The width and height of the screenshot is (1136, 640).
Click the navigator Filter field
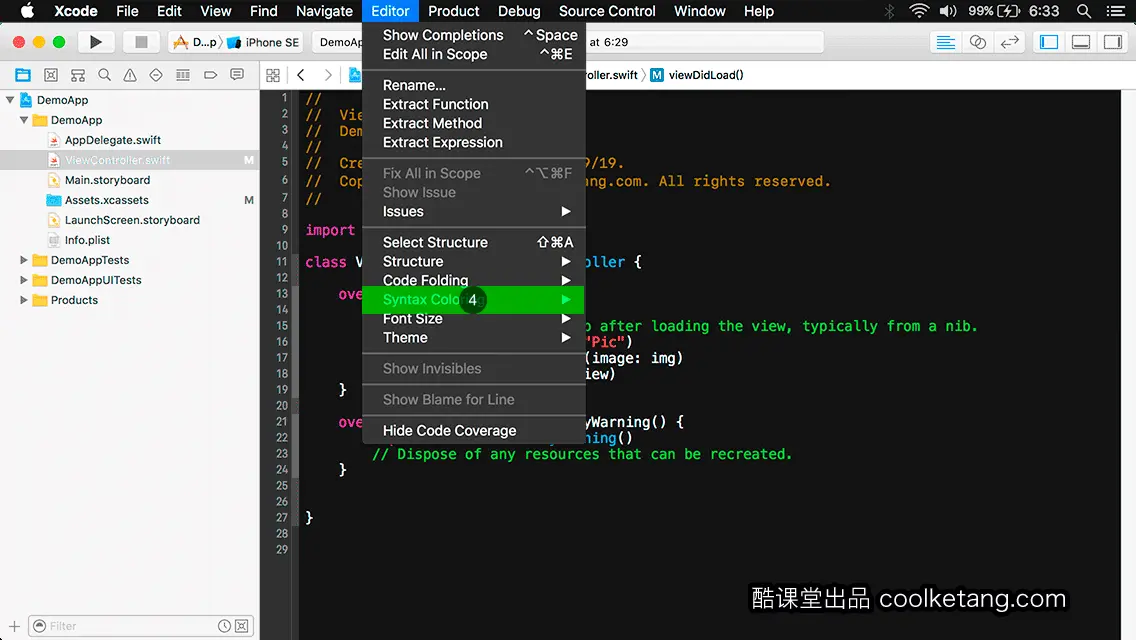pos(141,626)
